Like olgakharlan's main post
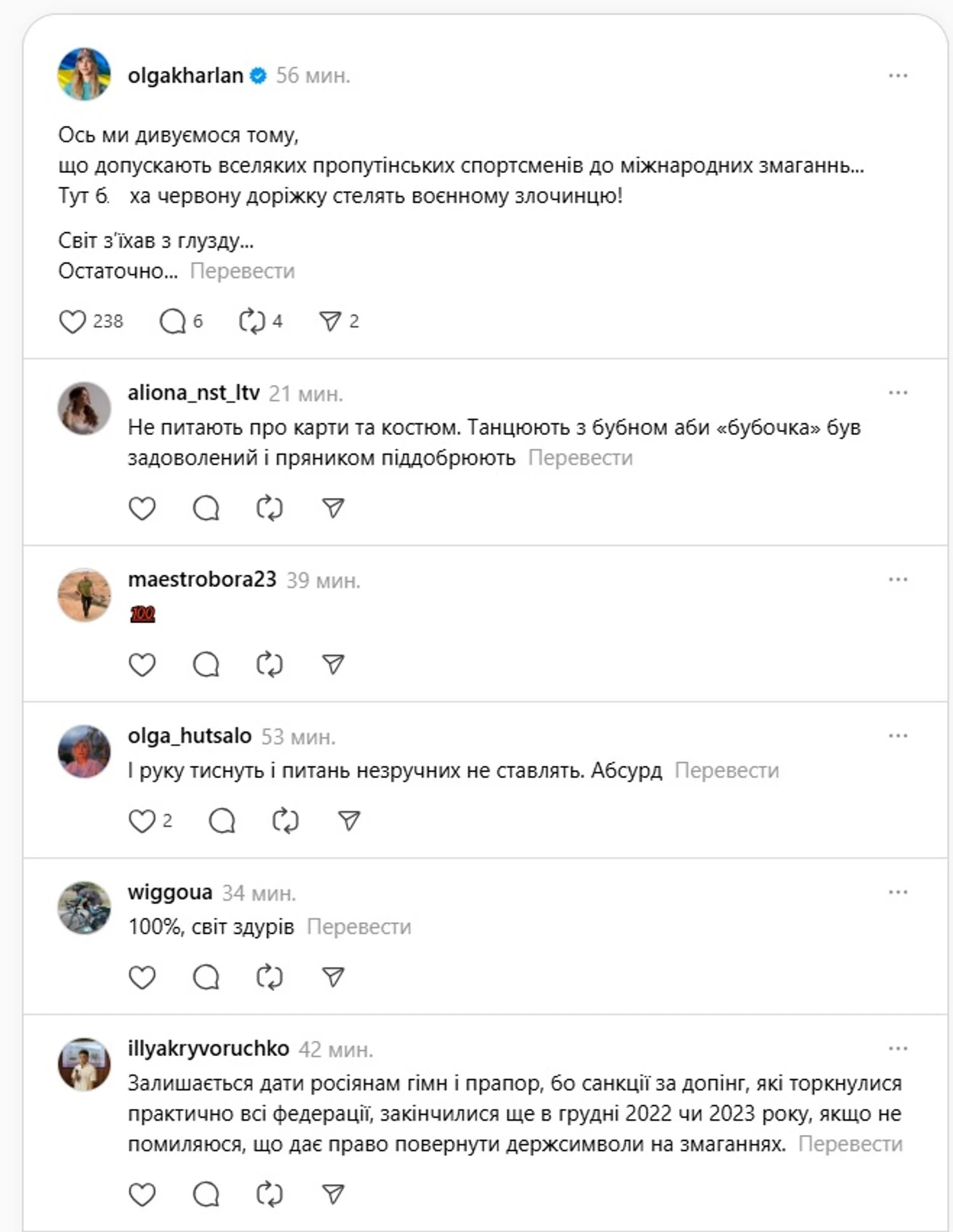The width and height of the screenshot is (953, 1232). click(72, 321)
